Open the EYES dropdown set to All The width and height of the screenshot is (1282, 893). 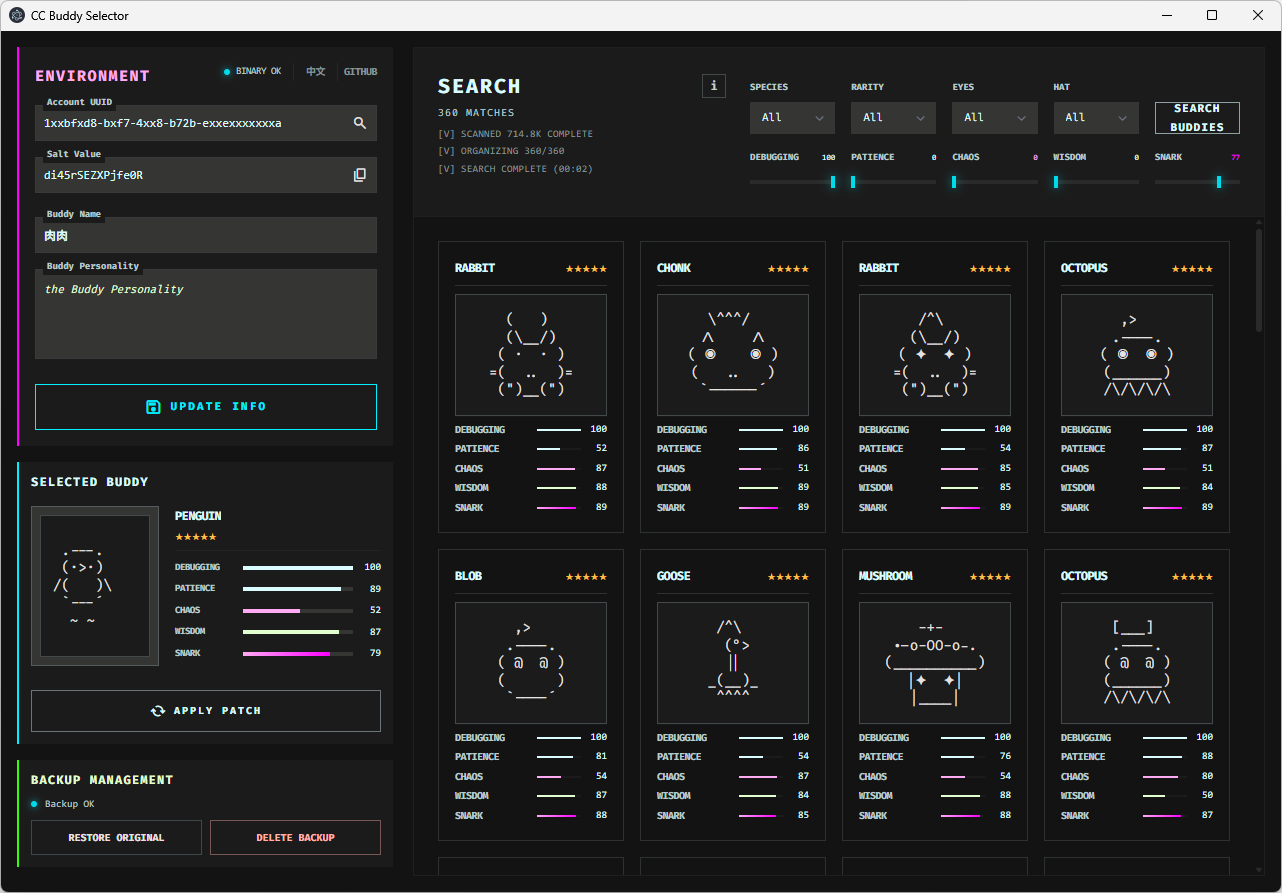[994, 117]
